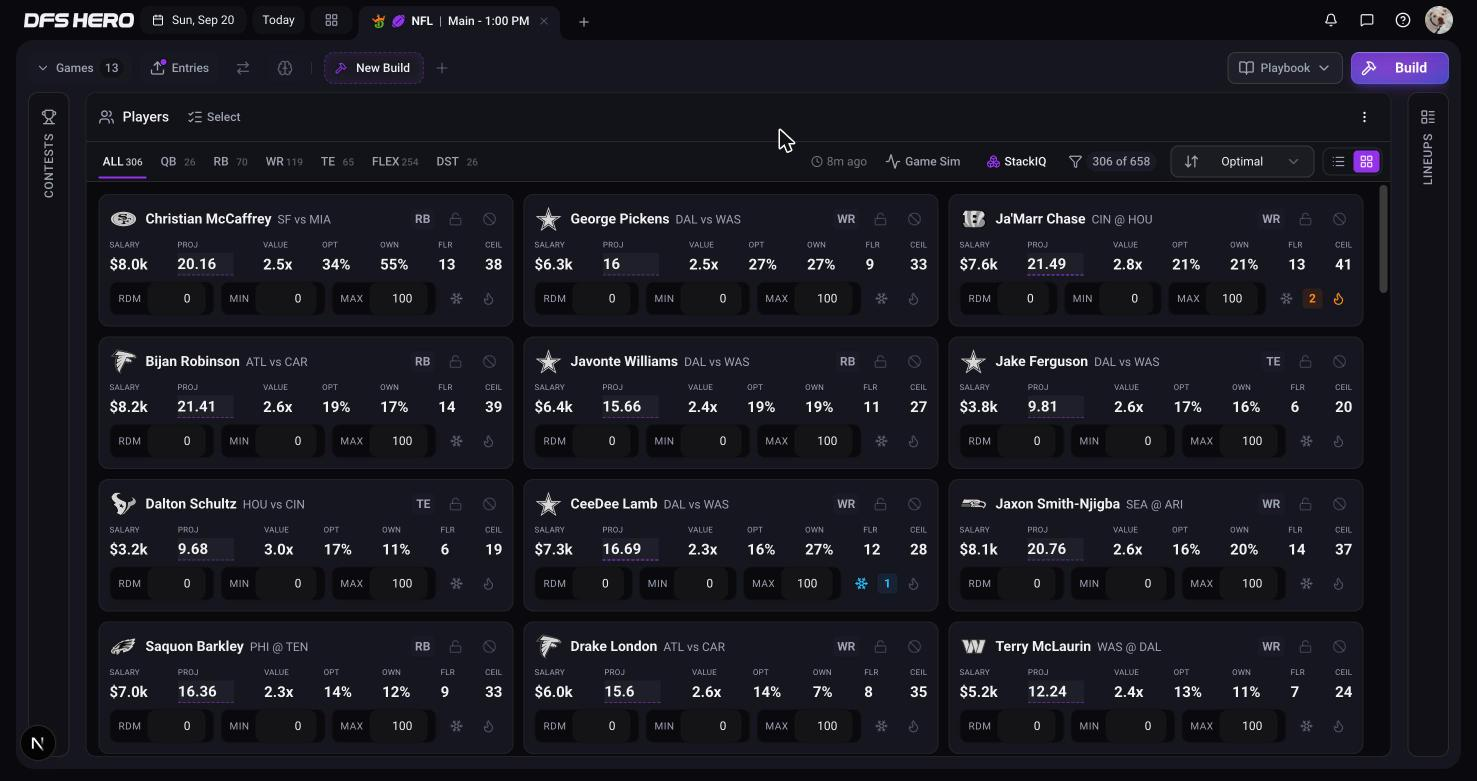Select the WR position tab
1477x781 pixels.
tap(284, 162)
